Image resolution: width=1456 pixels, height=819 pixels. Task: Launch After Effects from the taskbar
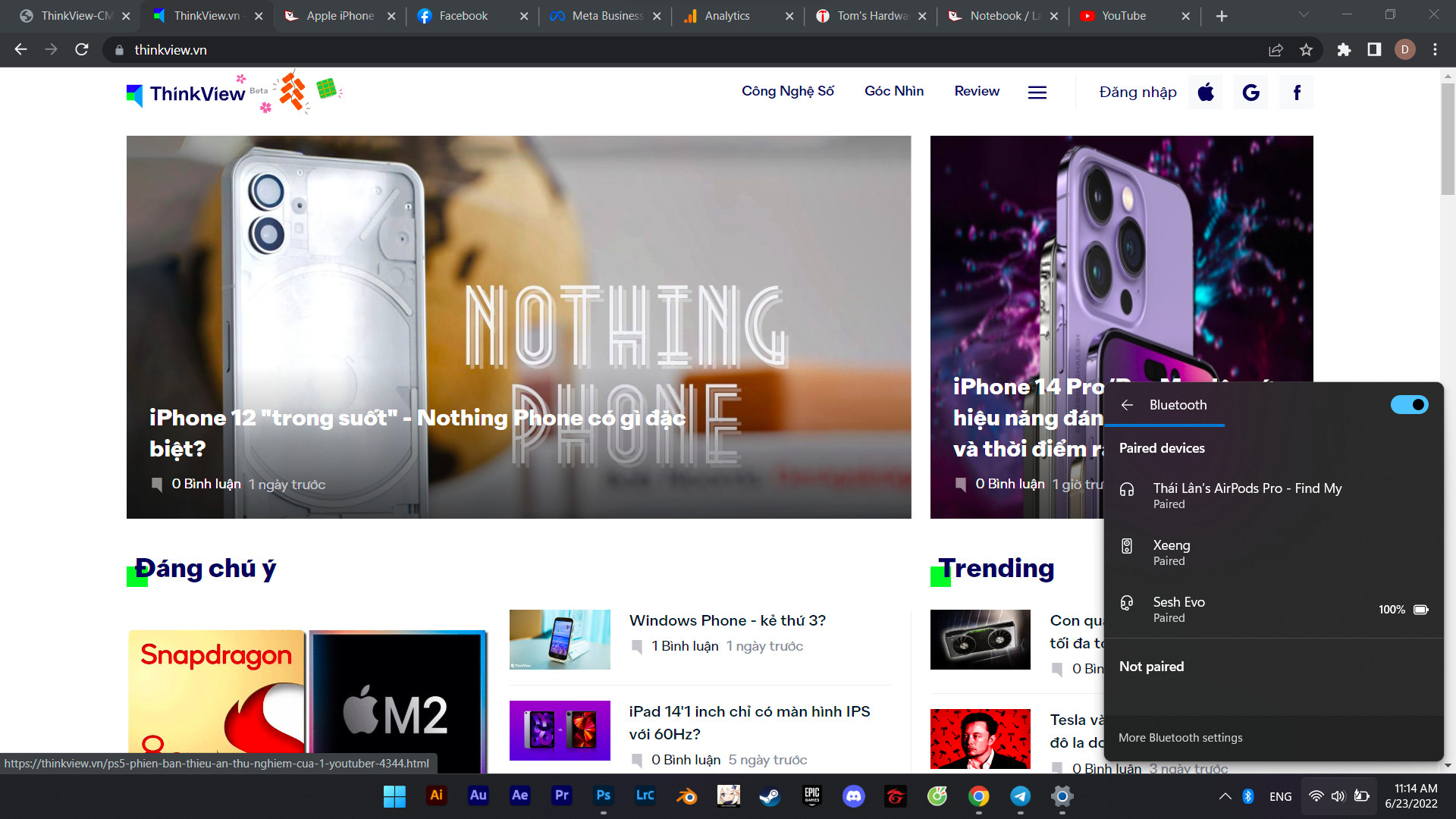tap(519, 796)
